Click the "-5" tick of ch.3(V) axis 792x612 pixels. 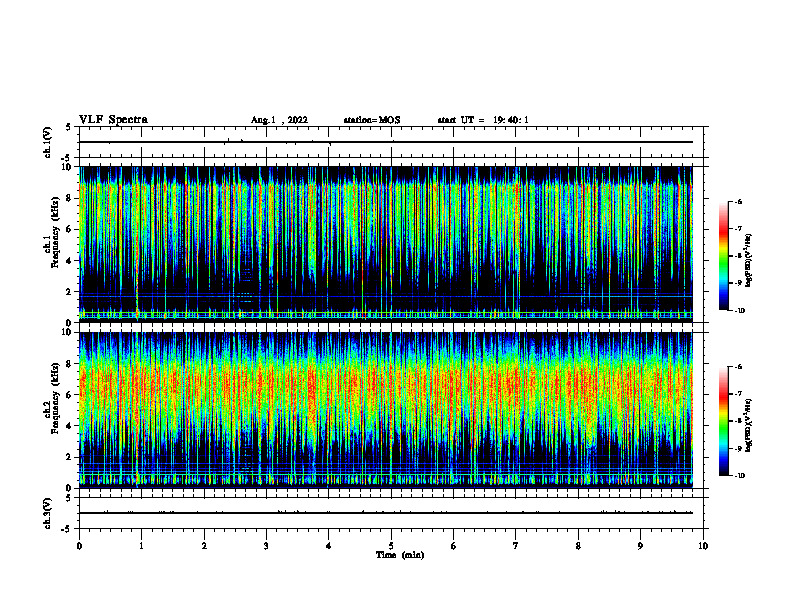65,529
